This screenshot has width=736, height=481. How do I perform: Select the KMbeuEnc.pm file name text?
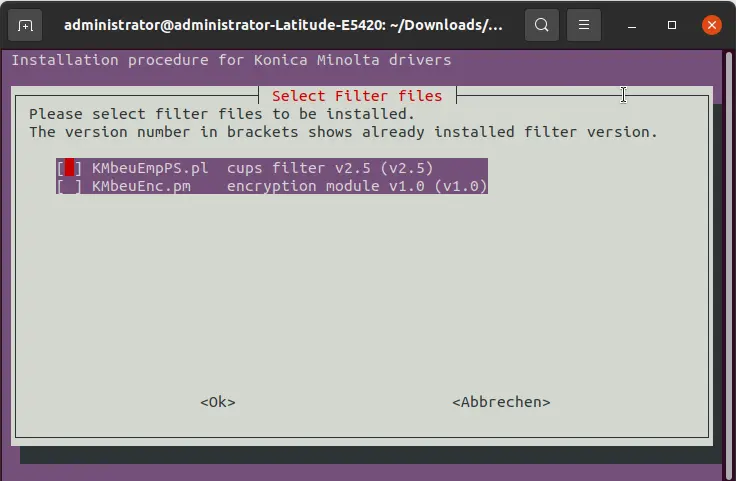tap(141, 186)
